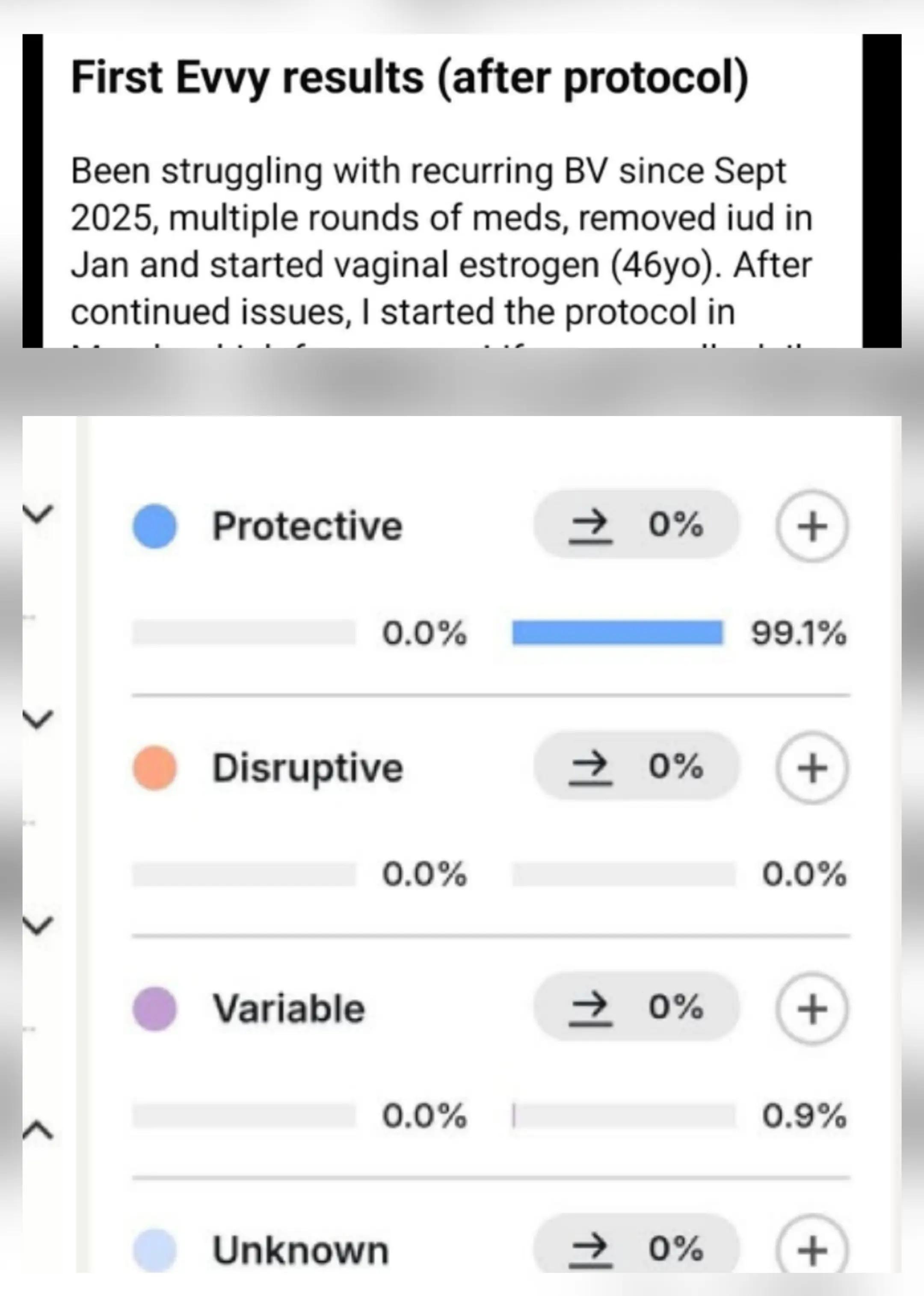
Task: Collapse the upward chevron on the left edge
Action: pyautogui.click(x=38, y=1130)
